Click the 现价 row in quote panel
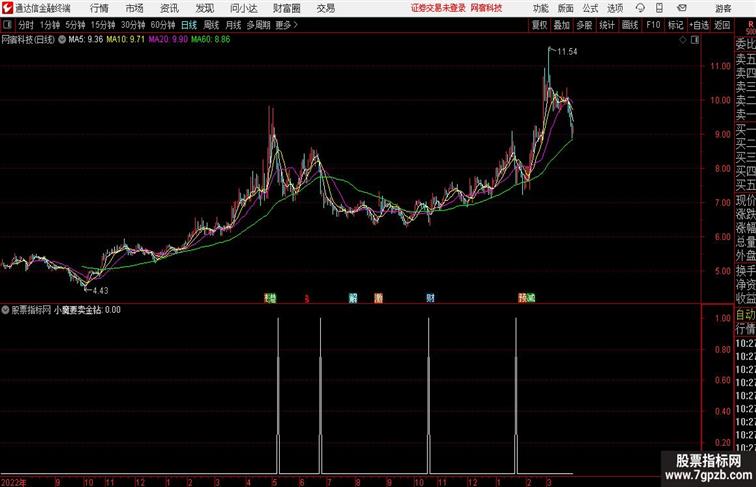The height and width of the screenshot is (487, 756). point(745,200)
